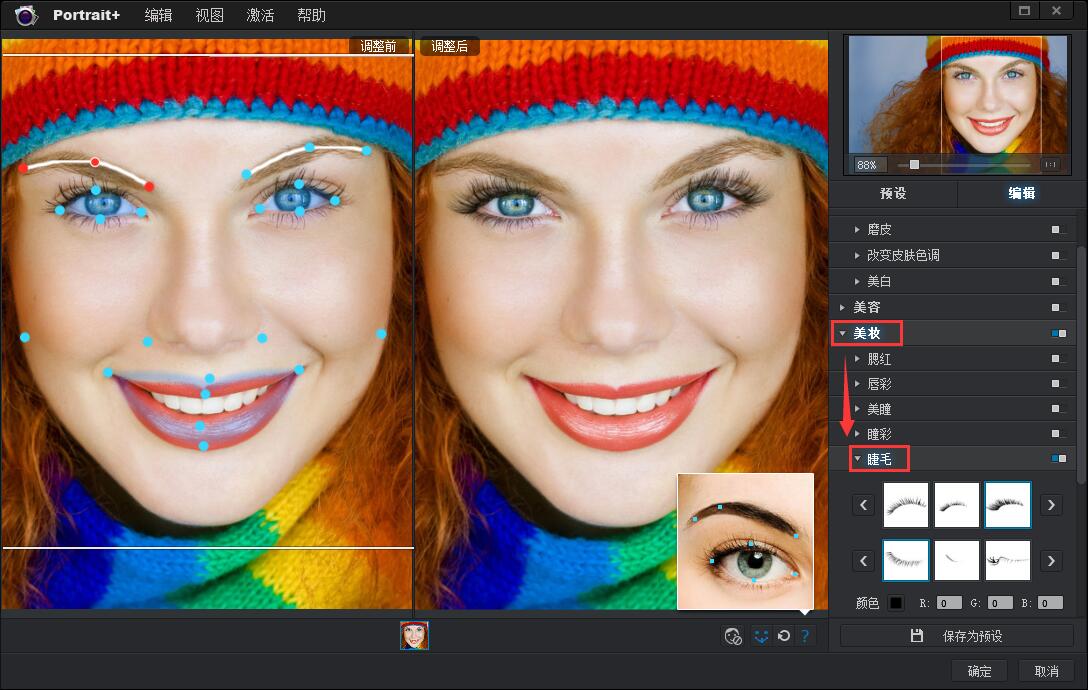Switch to the 编辑 tab in panel
The image size is (1088, 690).
tap(1021, 193)
